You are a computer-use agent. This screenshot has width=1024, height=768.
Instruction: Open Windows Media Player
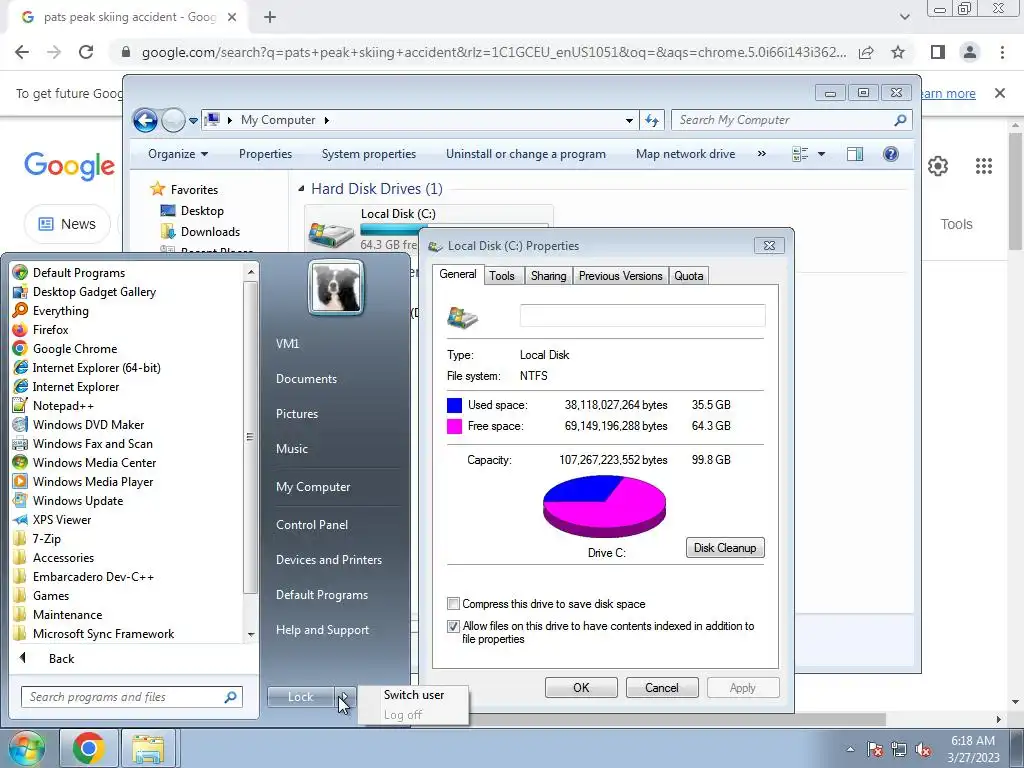(x=93, y=481)
